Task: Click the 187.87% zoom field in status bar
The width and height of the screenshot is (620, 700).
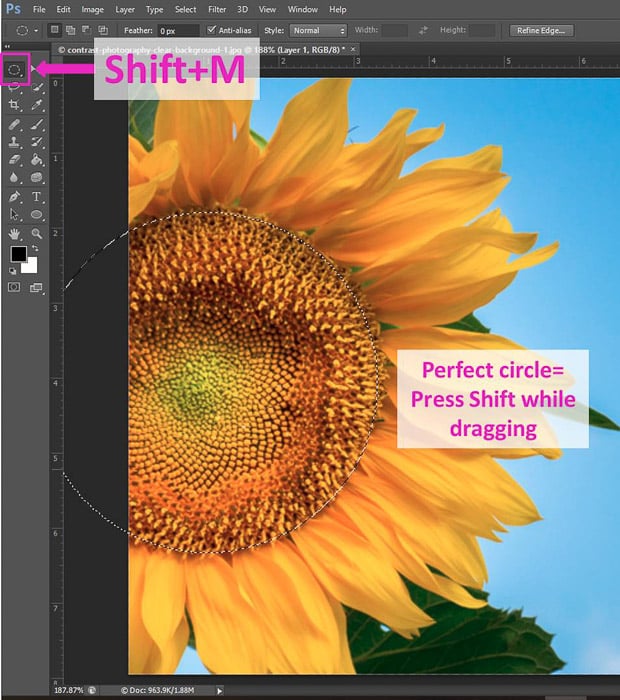Action: (69, 690)
